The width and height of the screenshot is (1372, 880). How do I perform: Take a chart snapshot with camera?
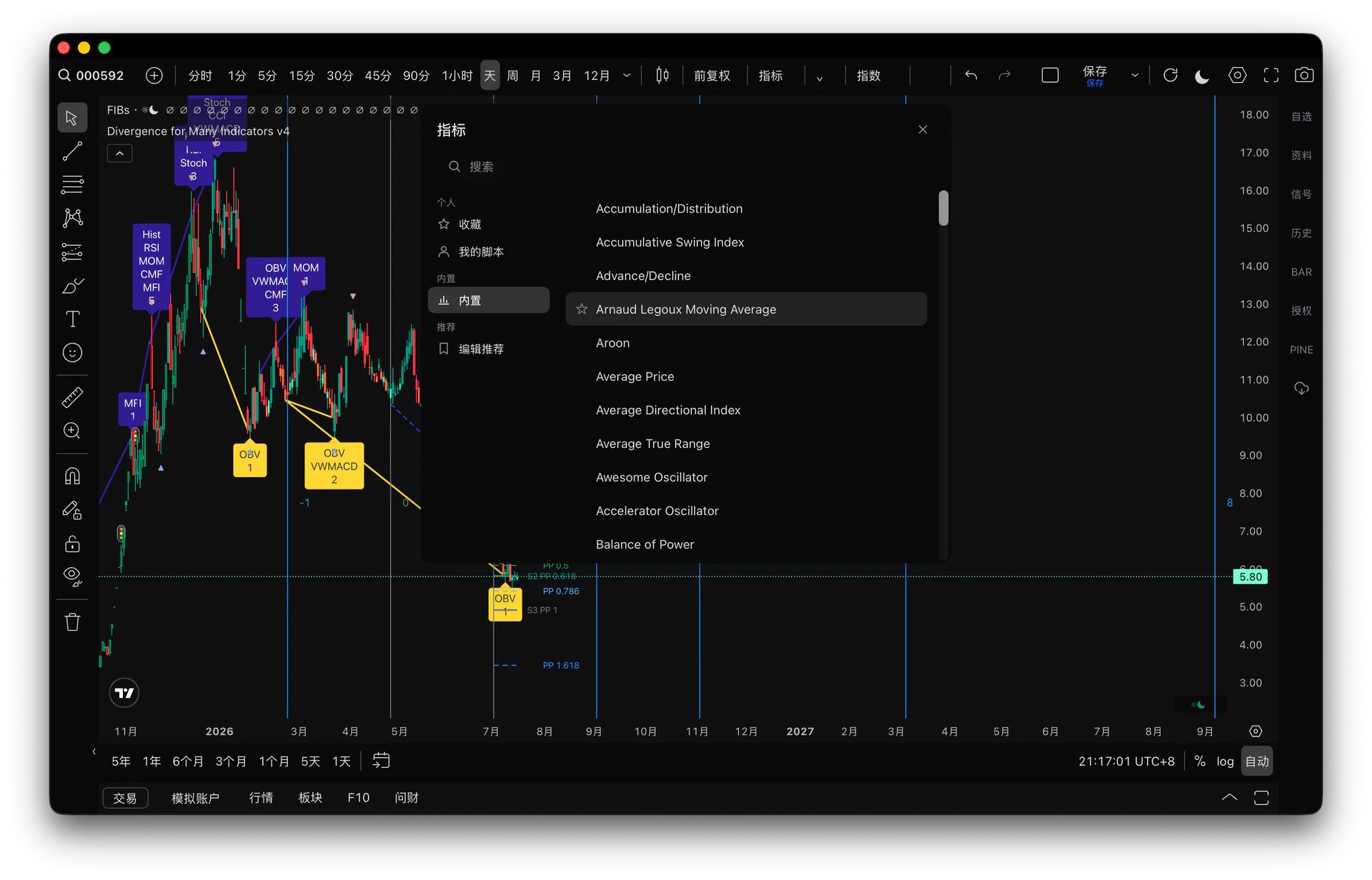pos(1304,76)
